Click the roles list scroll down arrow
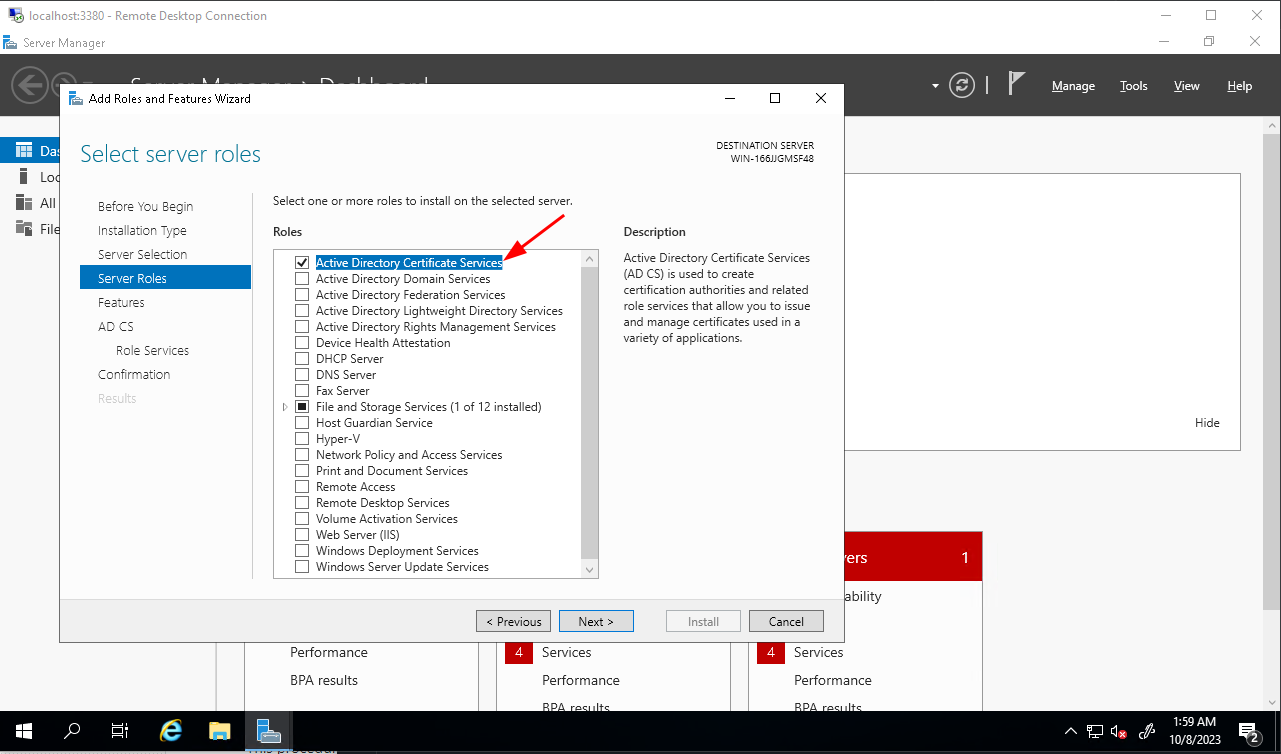 tap(589, 569)
